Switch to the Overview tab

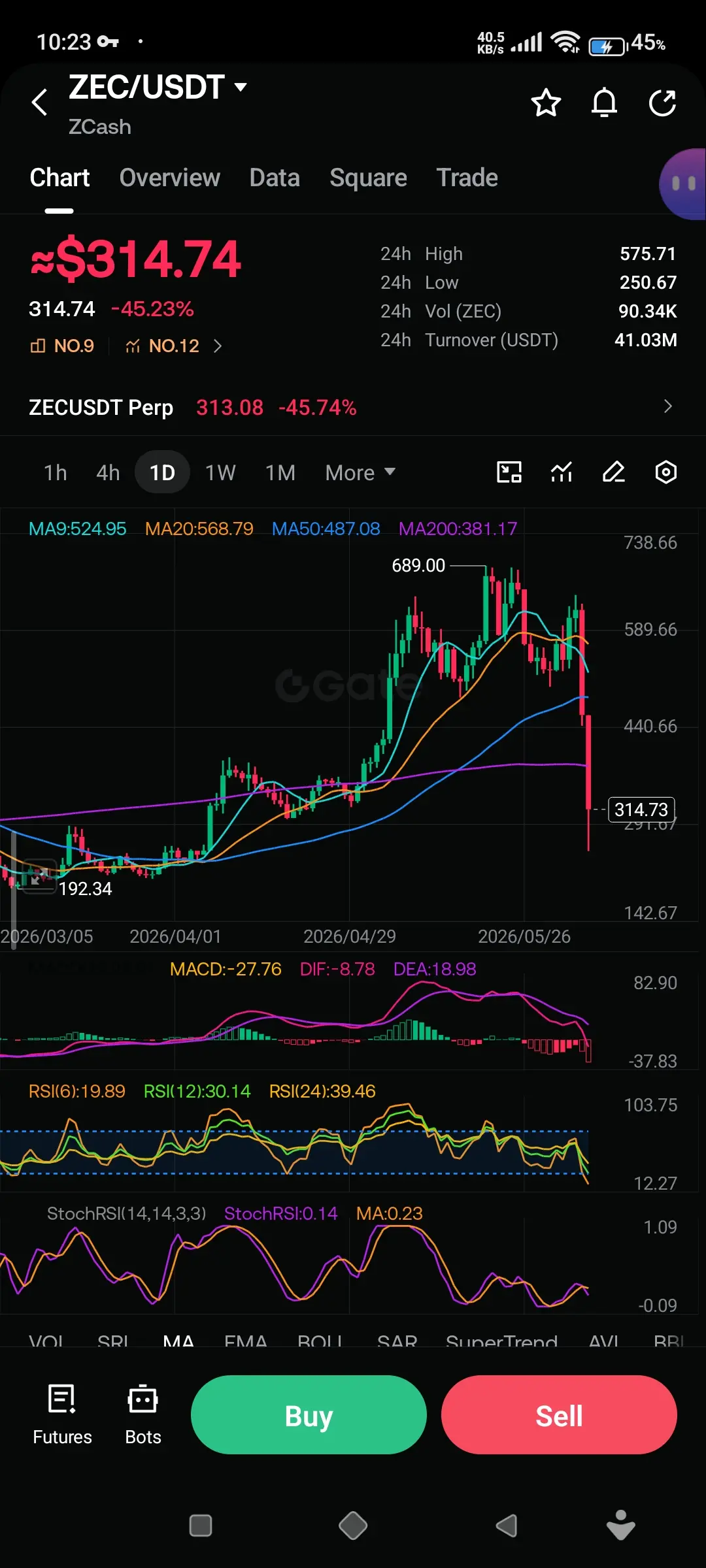[169, 178]
